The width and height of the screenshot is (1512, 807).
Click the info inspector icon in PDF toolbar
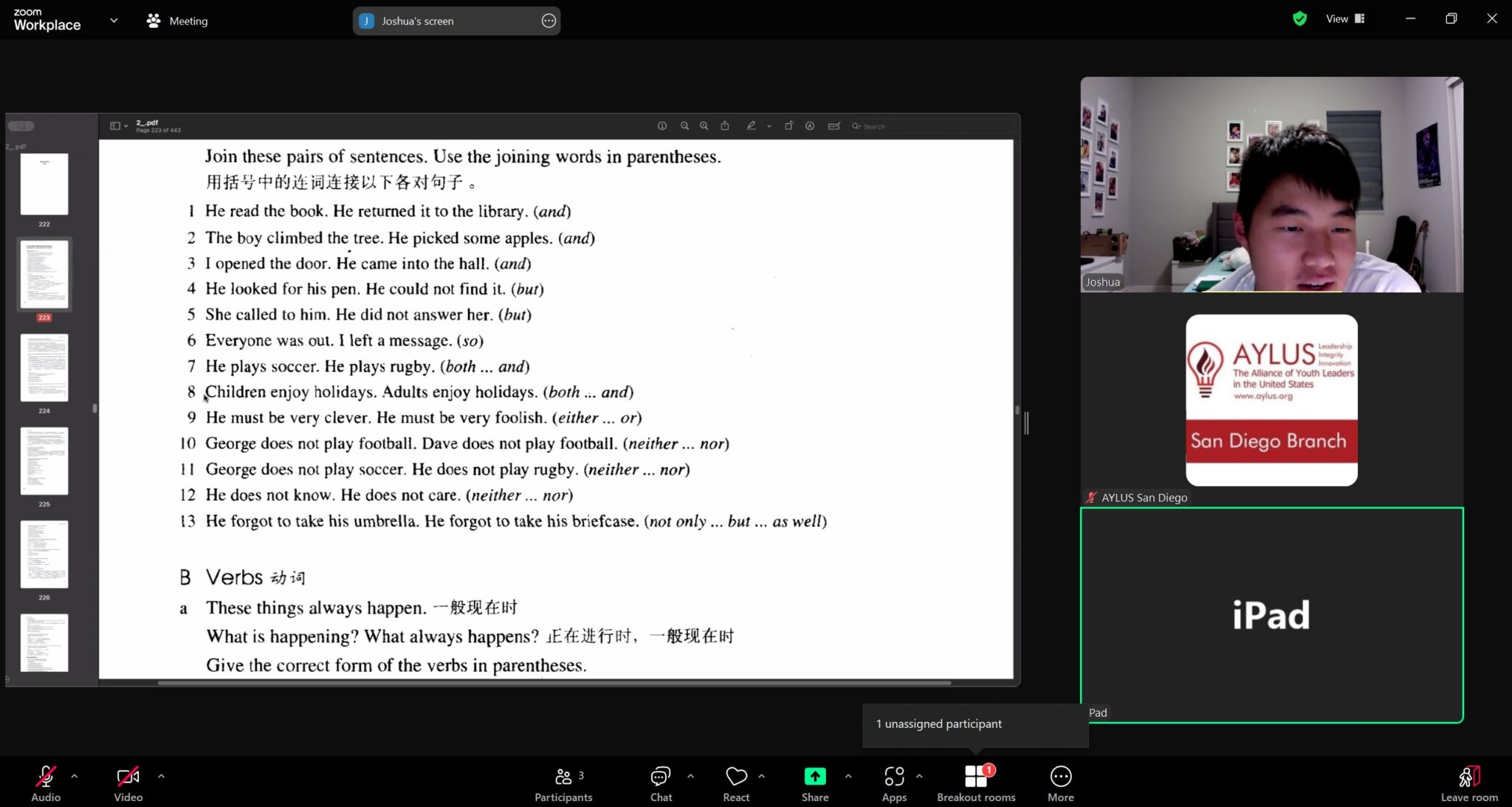coord(662,126)
